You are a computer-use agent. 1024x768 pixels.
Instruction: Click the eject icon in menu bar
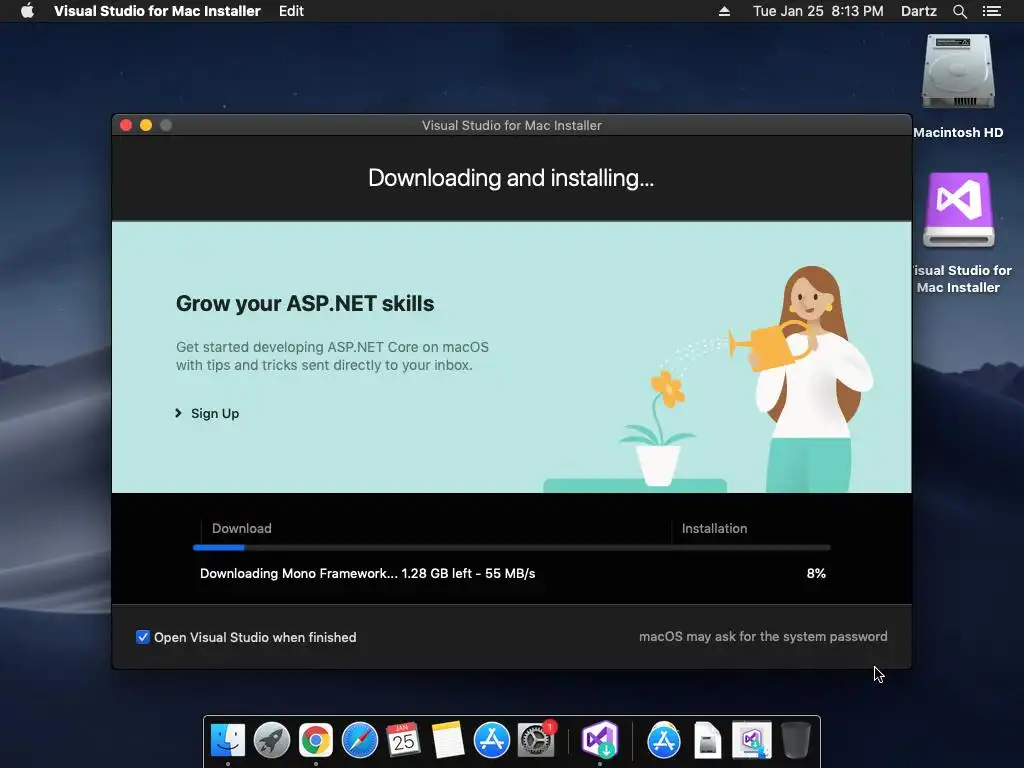(x=724, y=11)
